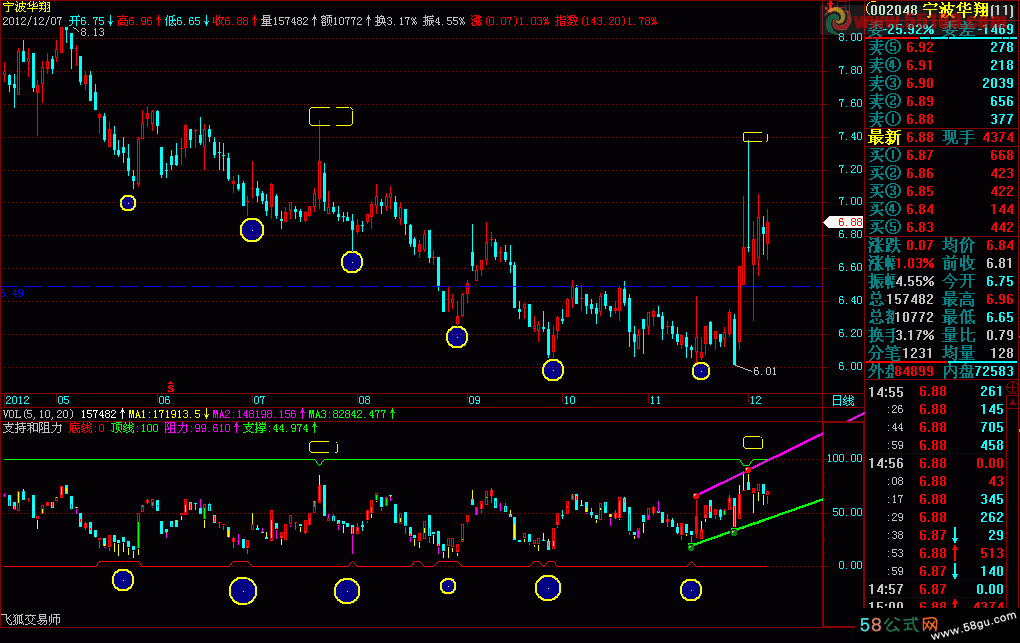This screenshot has width=1020, height=643.
Task: Click the 14:56 tick row showing 0.00
Action: pos(936,463)
